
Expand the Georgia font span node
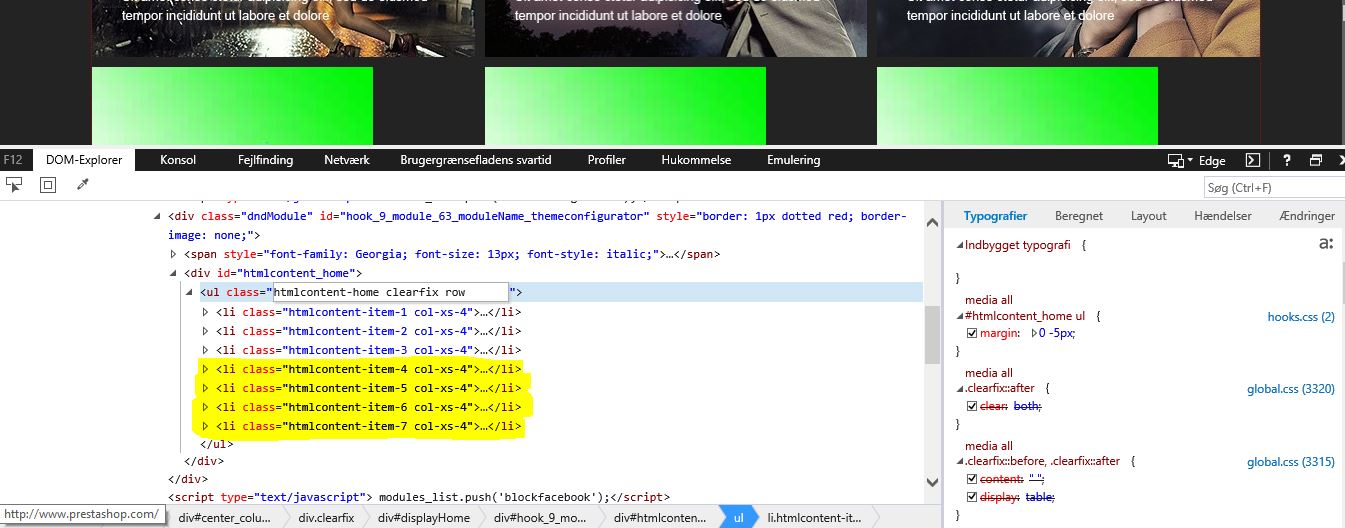coord(174,254)
